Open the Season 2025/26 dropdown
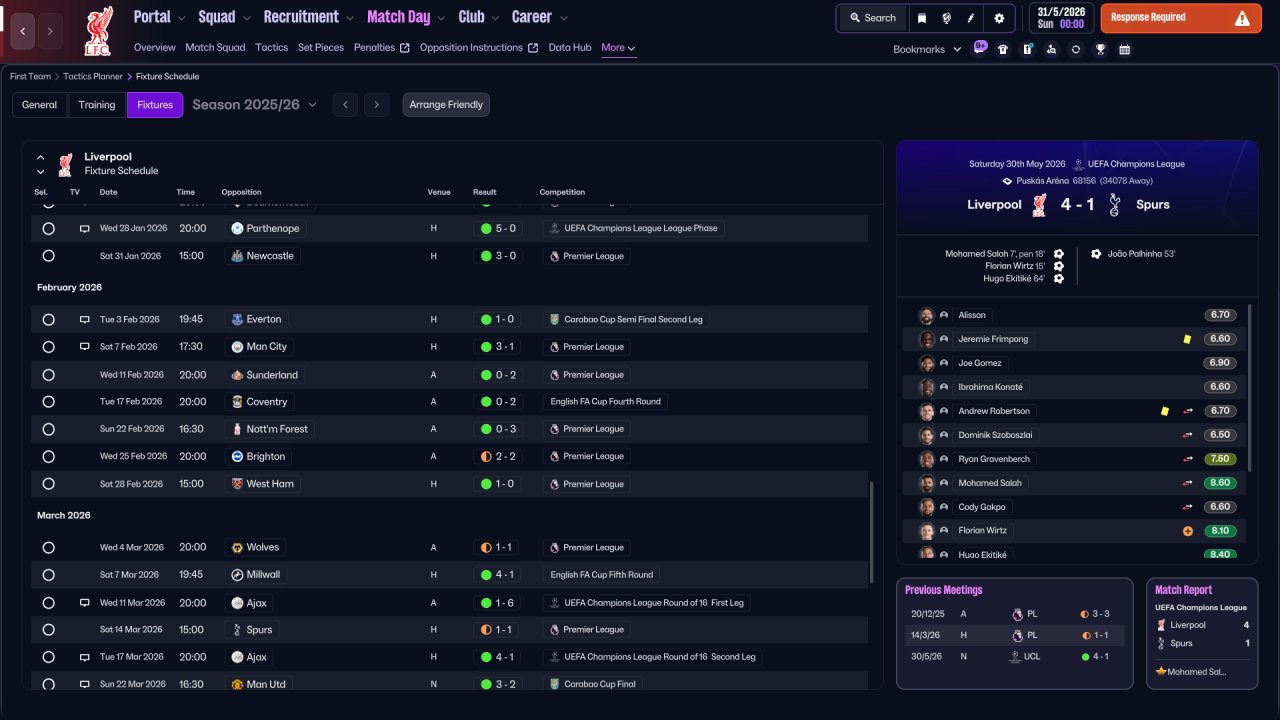1280x720 pixels. (254, 104)
